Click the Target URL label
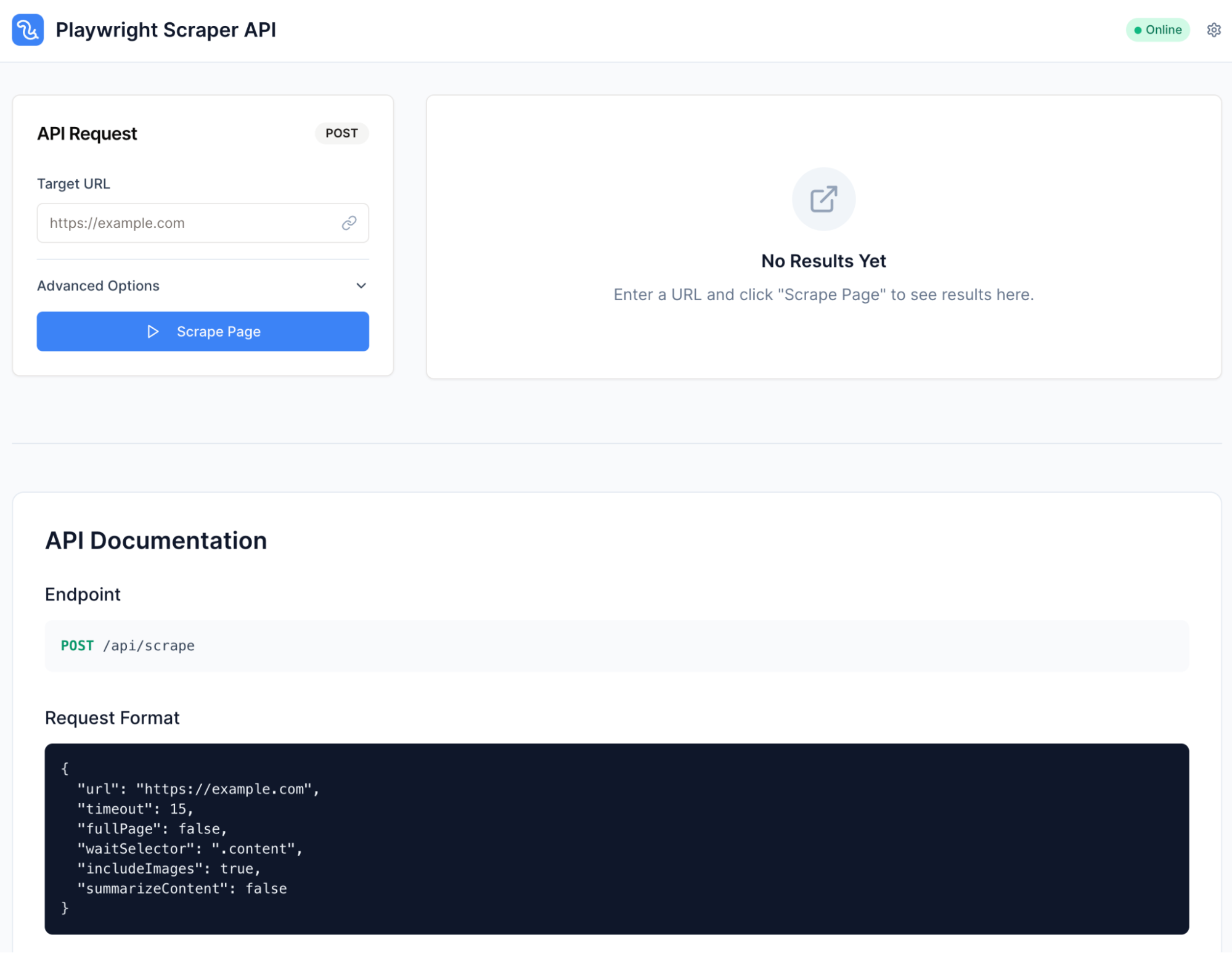 tap(73, 184)
